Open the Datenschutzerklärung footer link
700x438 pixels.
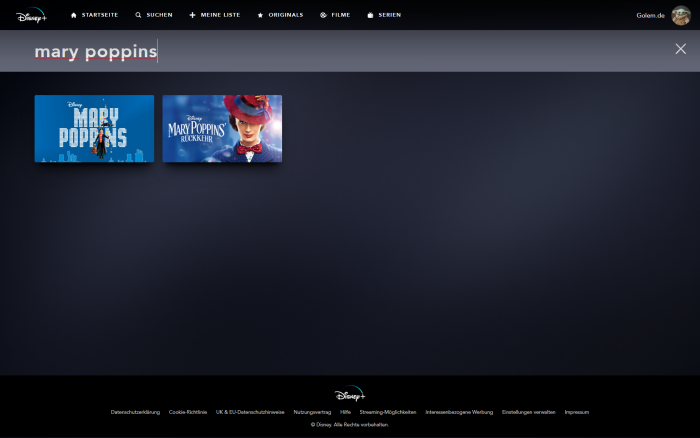[x=135, y=412]
